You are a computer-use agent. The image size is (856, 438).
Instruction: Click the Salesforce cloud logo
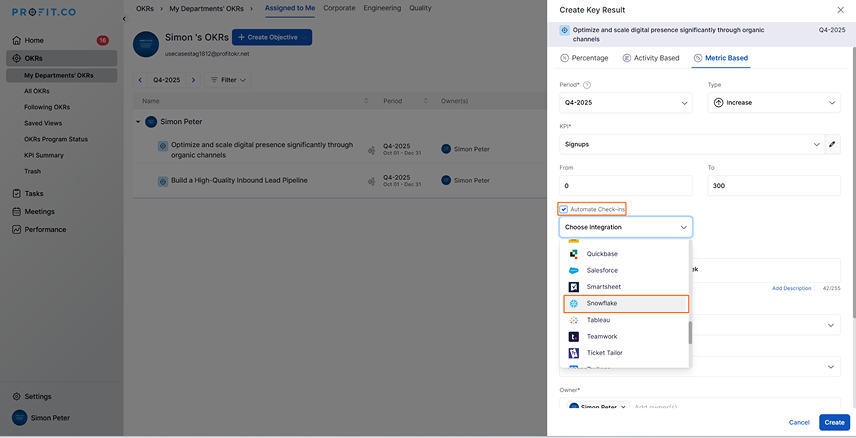574,270
